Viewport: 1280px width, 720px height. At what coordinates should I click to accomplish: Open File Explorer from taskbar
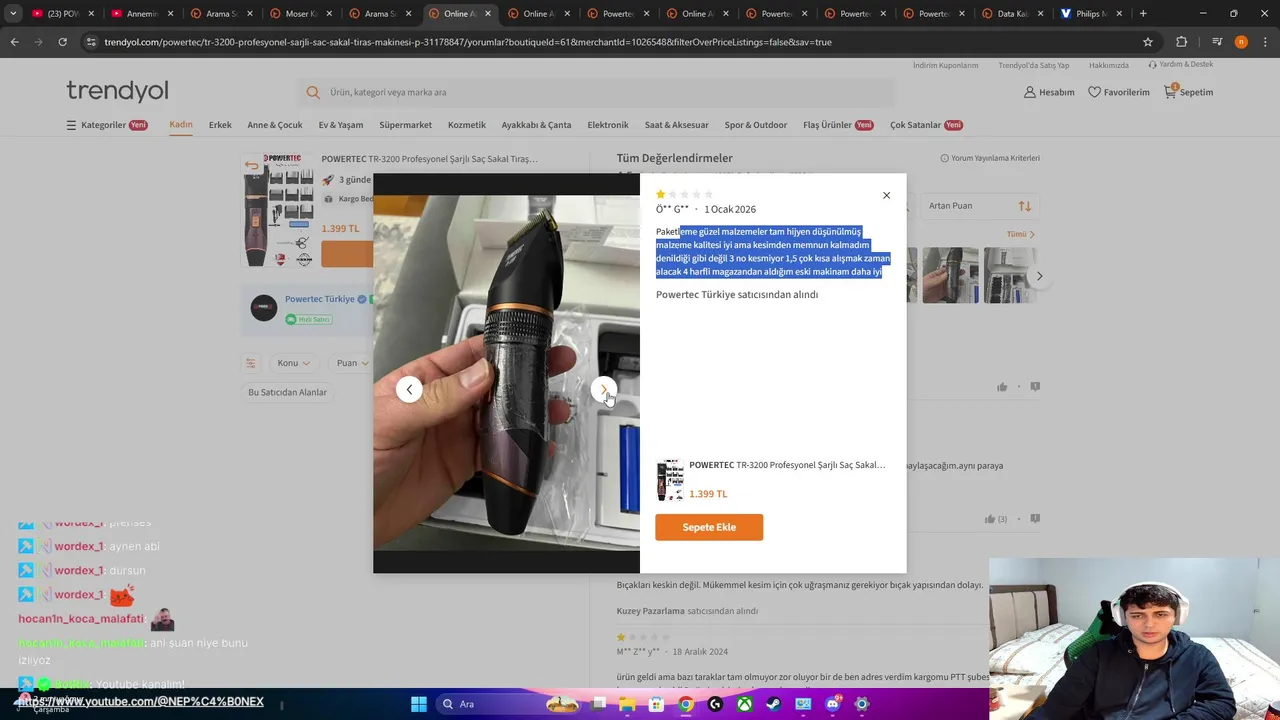[627, 704]
